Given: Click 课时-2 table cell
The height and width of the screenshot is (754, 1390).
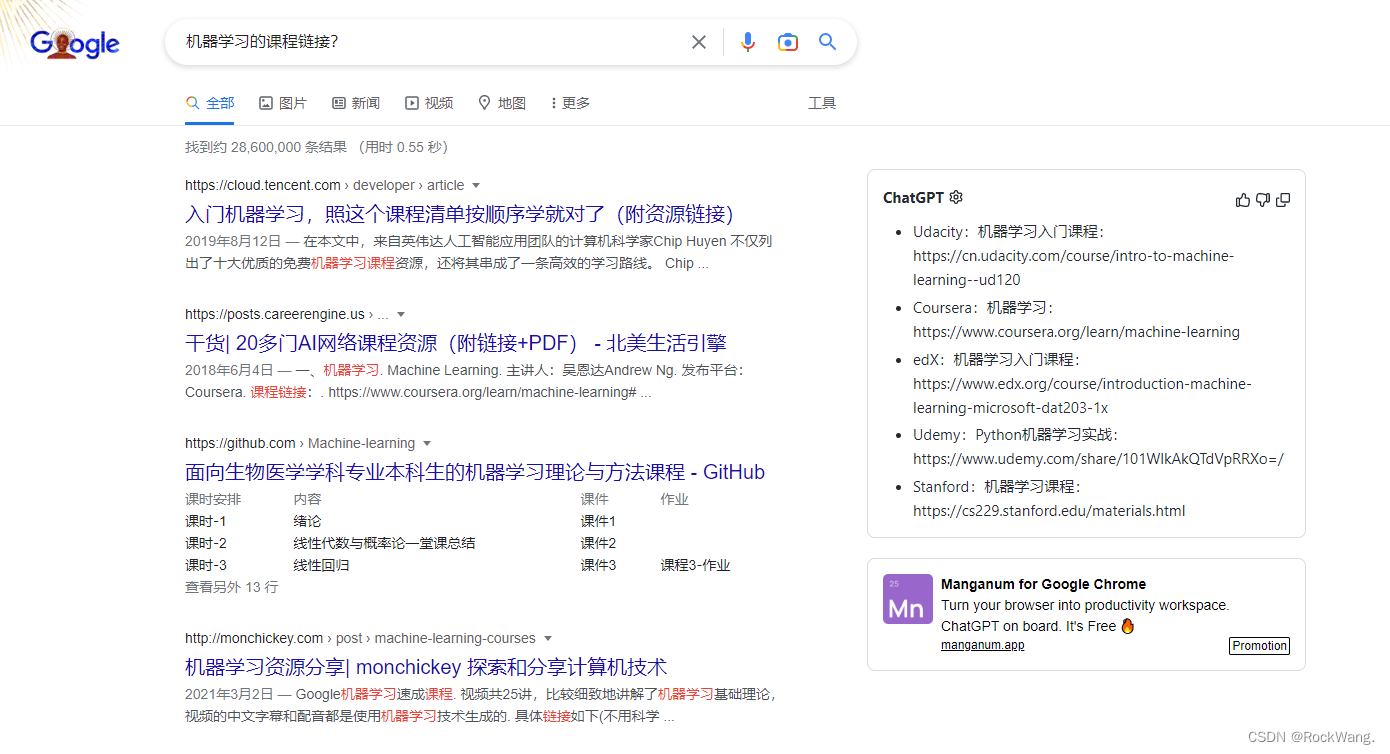Looking at the screenshot, I should 206,543.
